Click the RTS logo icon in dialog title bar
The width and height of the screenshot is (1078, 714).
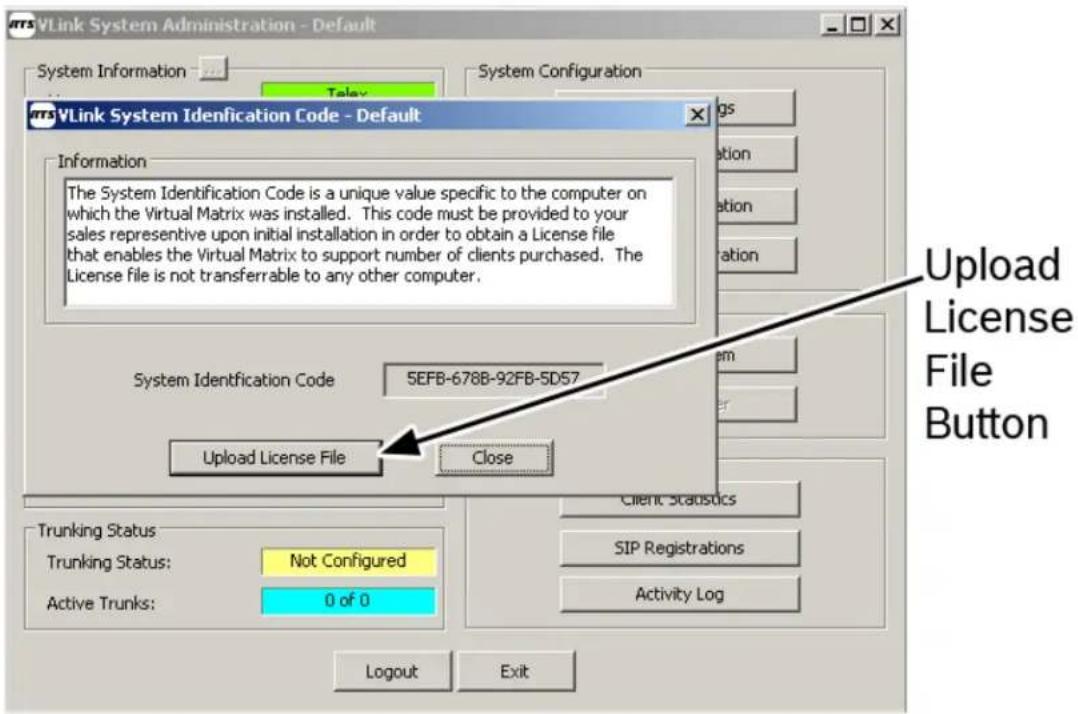click(42, 115)
